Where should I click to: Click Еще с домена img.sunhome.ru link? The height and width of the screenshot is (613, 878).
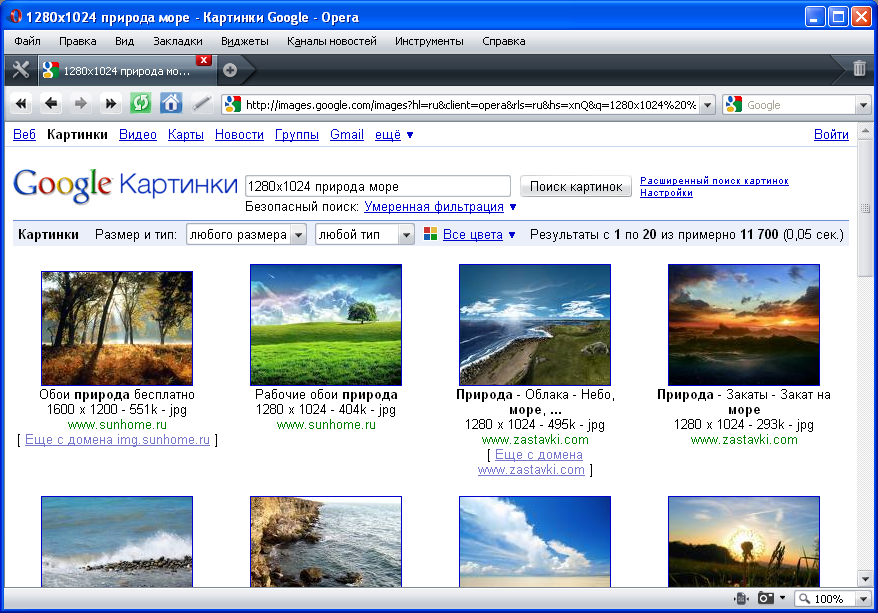[x=118, y=440]
